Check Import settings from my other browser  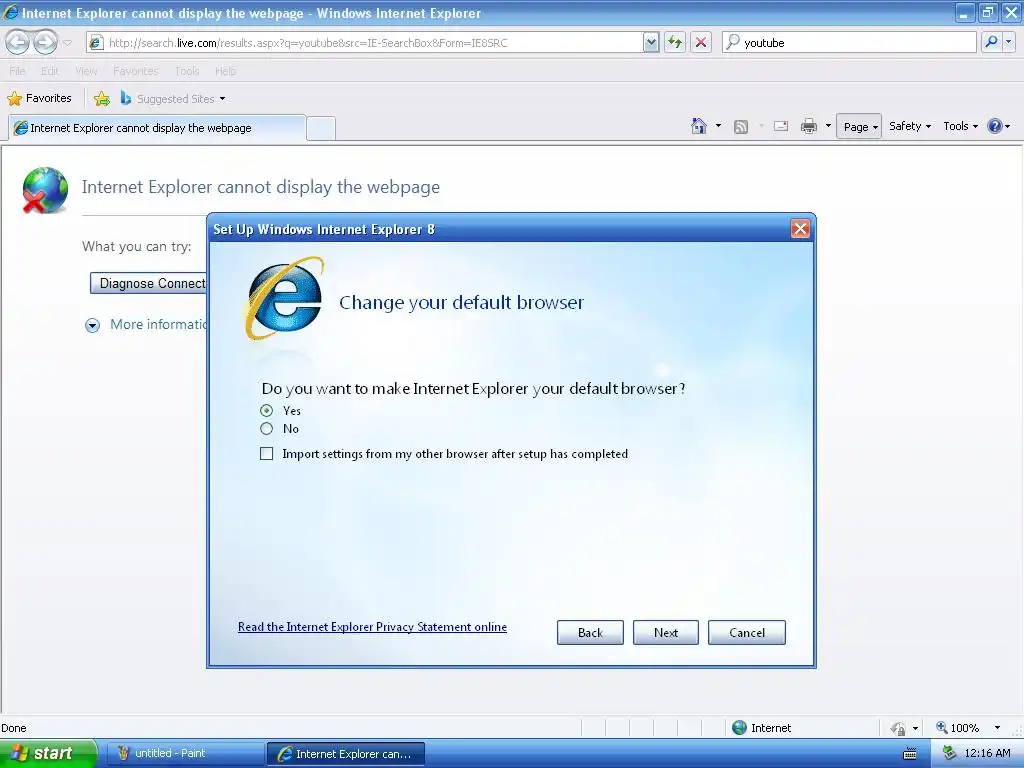point(266,454)
